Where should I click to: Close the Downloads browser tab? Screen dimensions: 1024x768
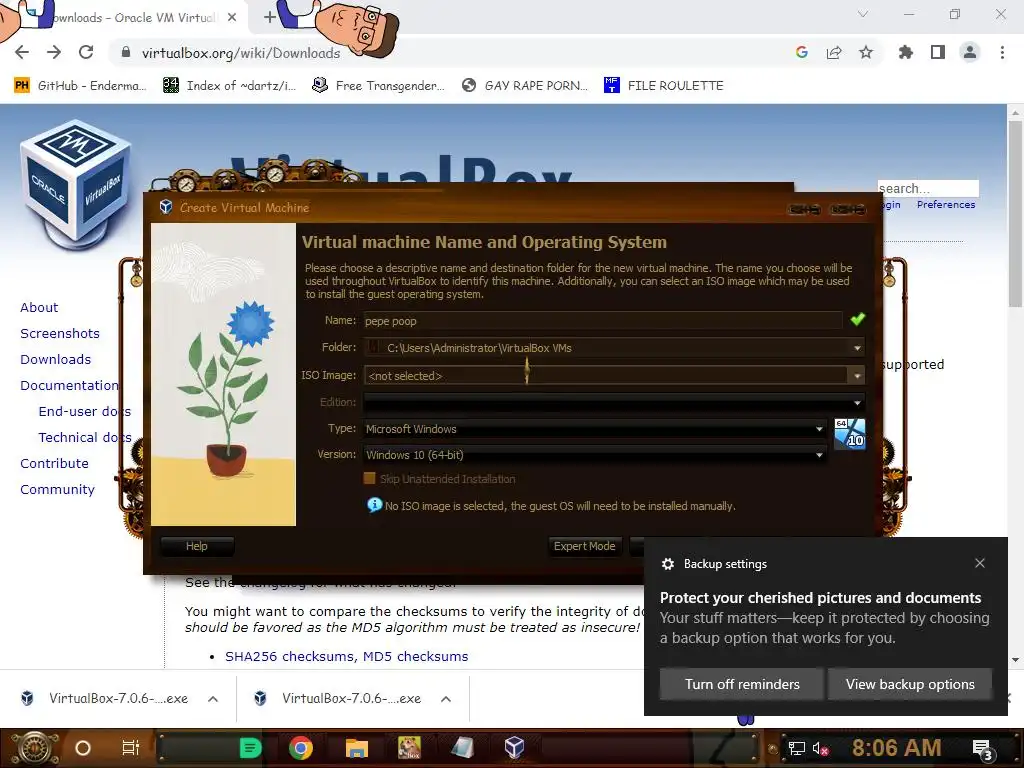point(232,18)
